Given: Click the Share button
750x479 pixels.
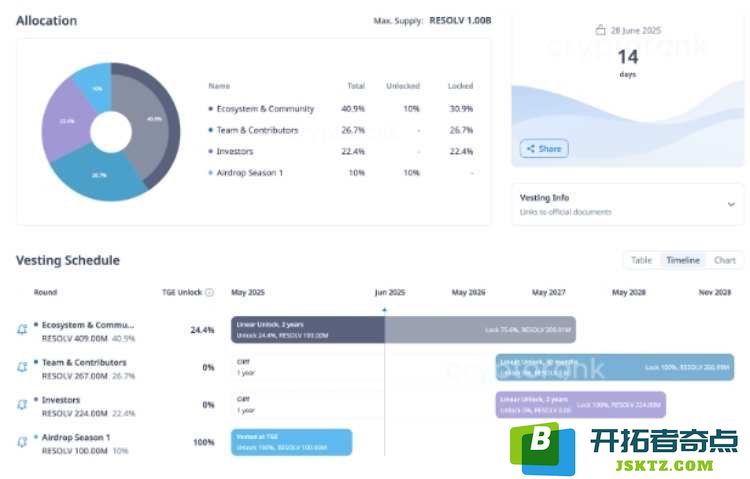Looking at the screenshot, I should pos(544,148).
